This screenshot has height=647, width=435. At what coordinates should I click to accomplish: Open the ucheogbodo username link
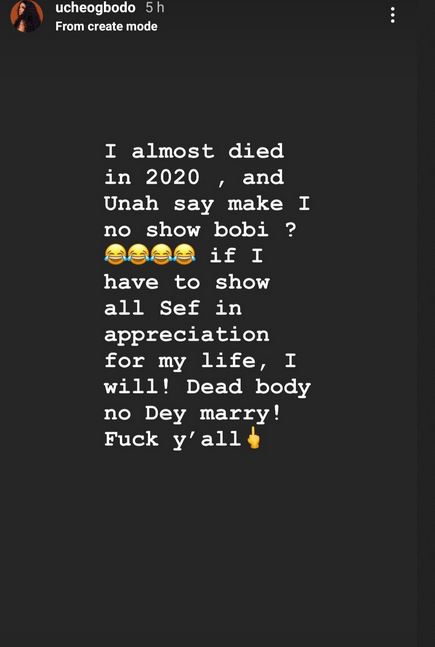coord(95,8)
